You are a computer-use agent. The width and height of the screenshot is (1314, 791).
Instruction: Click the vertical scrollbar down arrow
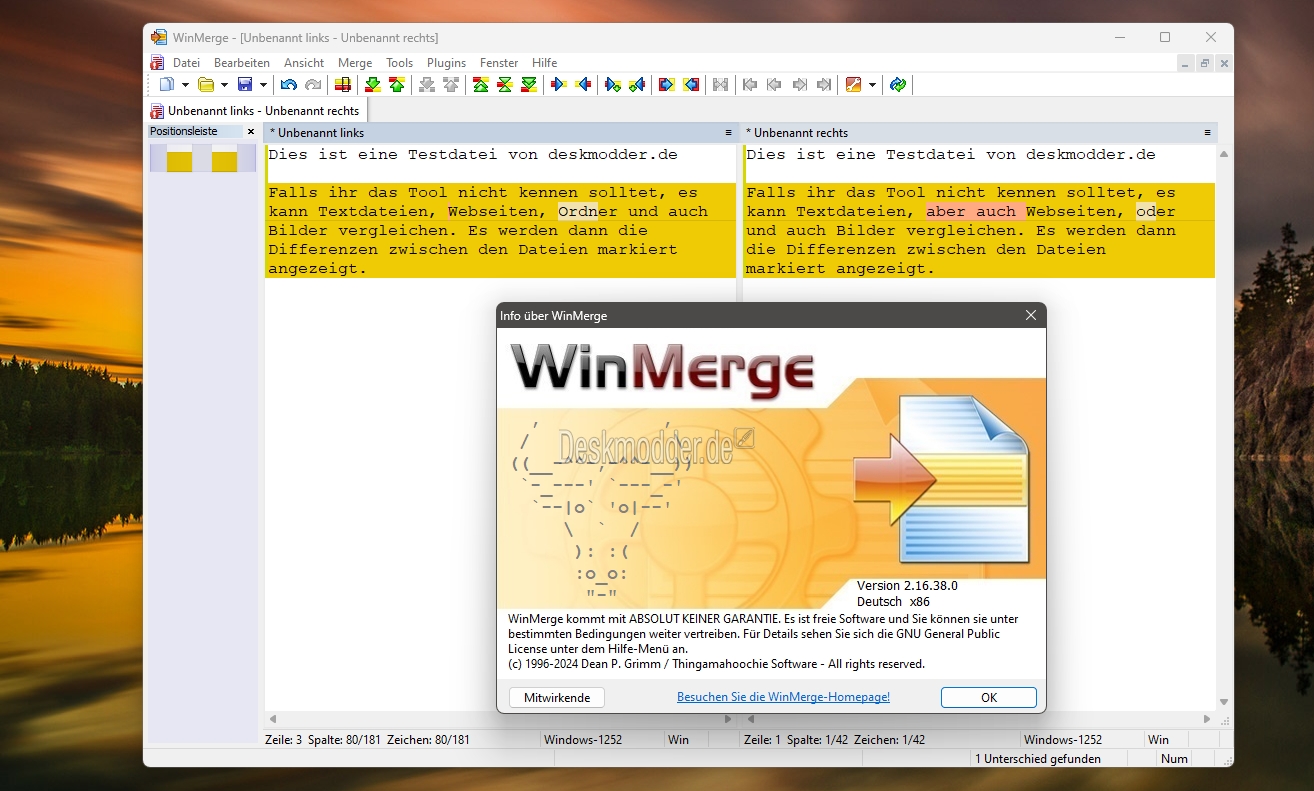click(1224, 703)
